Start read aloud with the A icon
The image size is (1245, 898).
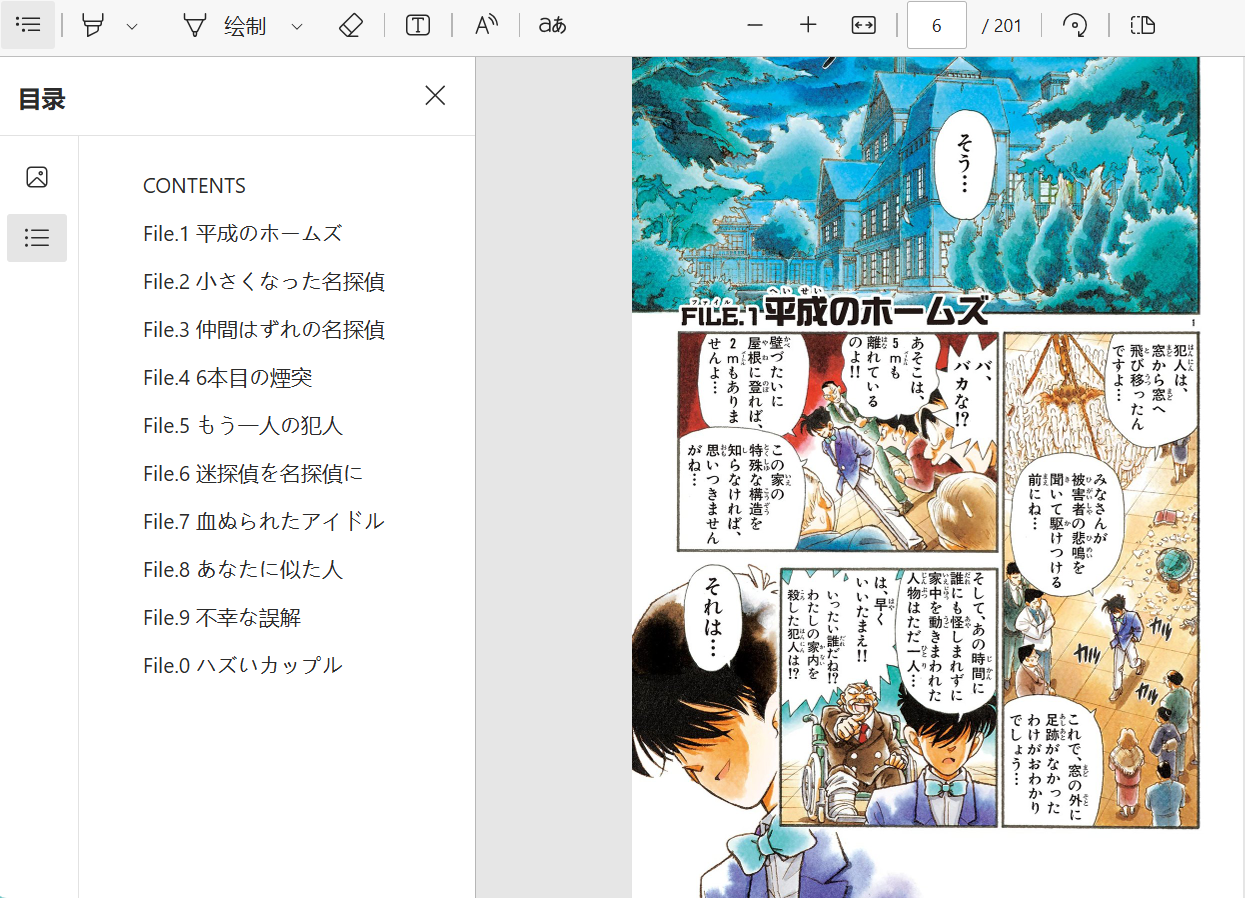pos(487,26)
